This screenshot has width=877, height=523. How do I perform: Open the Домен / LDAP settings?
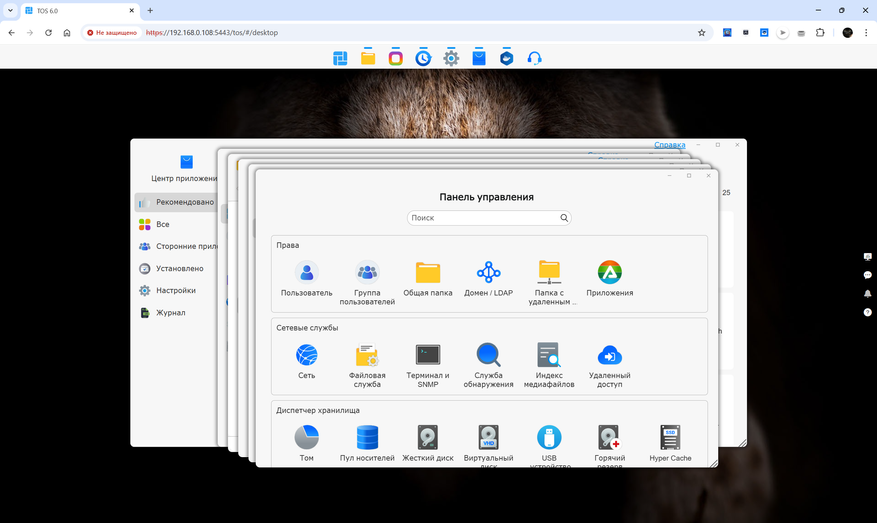click(x=488, y=272)
